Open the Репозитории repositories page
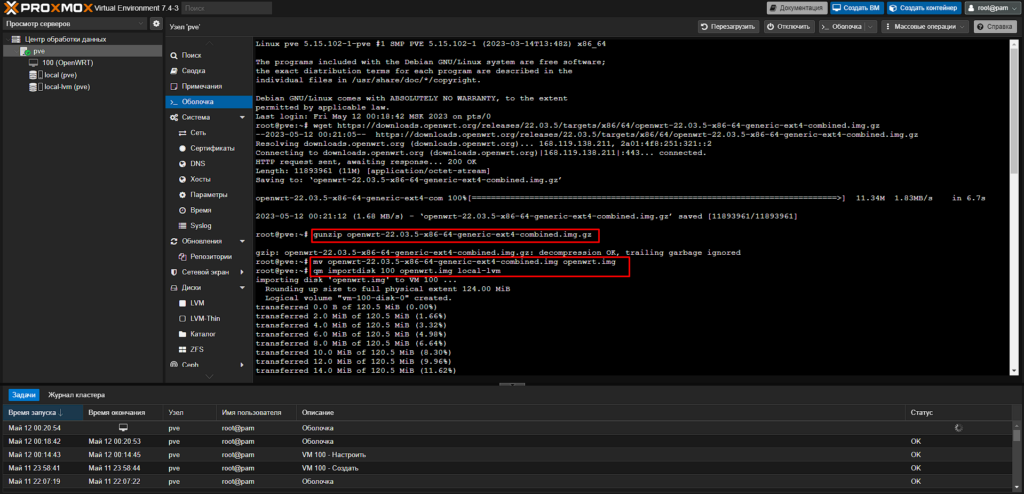The image size is (1024, 494). [x=211, y=257]
